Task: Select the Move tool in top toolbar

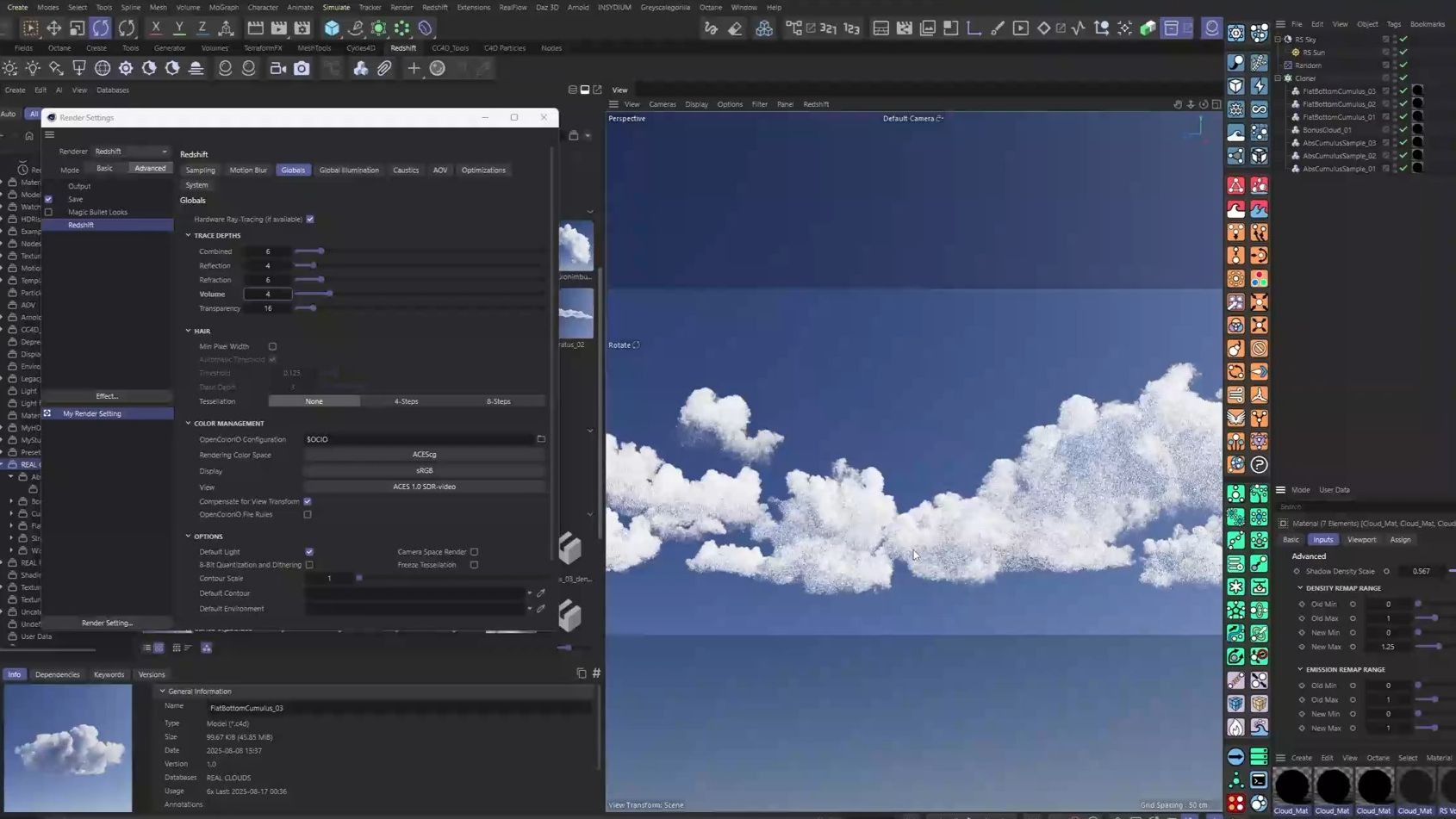Action: (x=53, y=28)
